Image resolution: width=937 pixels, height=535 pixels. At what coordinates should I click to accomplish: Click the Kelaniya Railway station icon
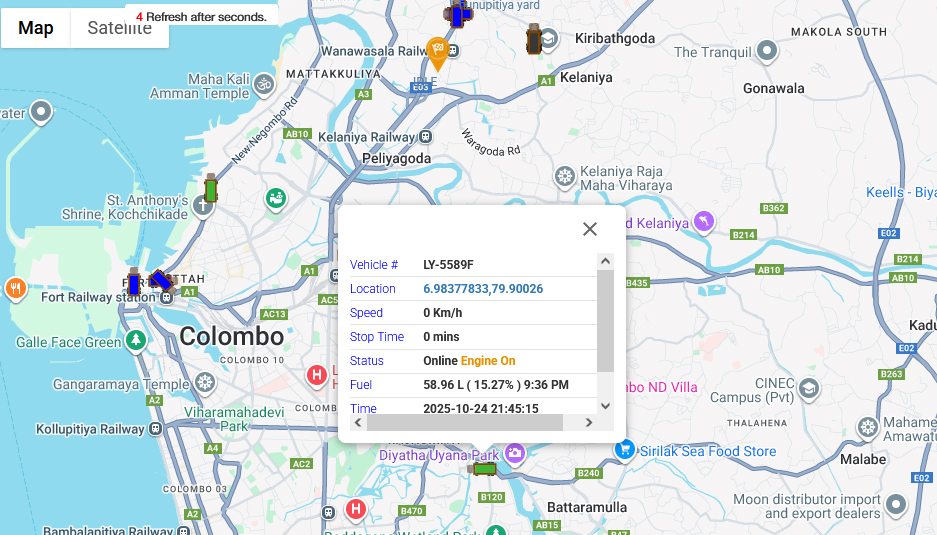[425, 137]
